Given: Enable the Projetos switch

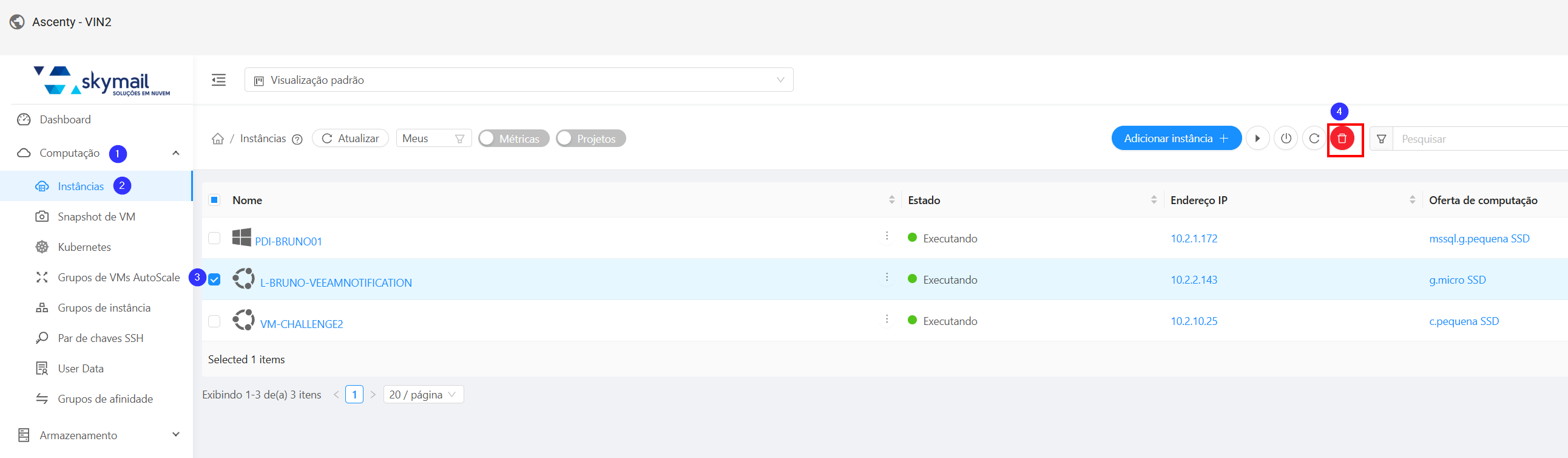Looking at the screenshot, I should (x=590, y=139).
